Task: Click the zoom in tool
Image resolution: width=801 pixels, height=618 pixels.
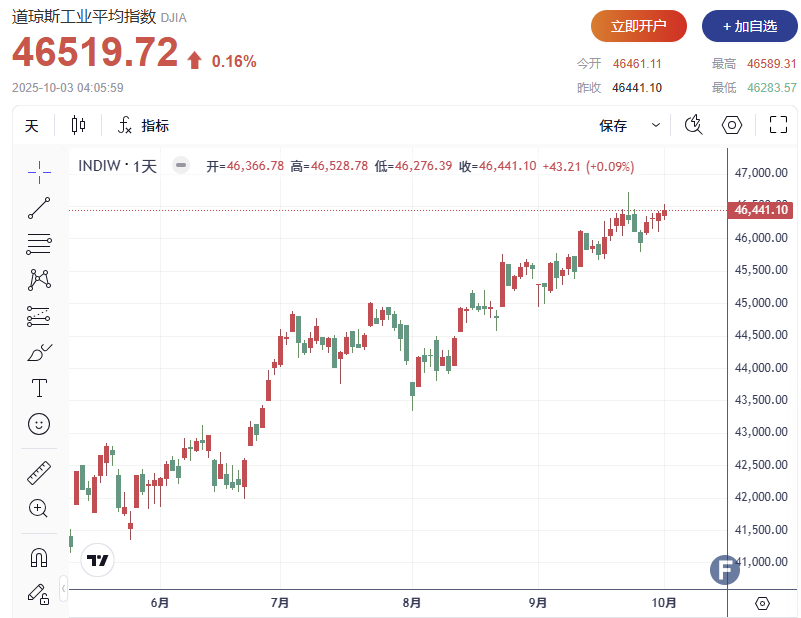Action: click(39, 508)
